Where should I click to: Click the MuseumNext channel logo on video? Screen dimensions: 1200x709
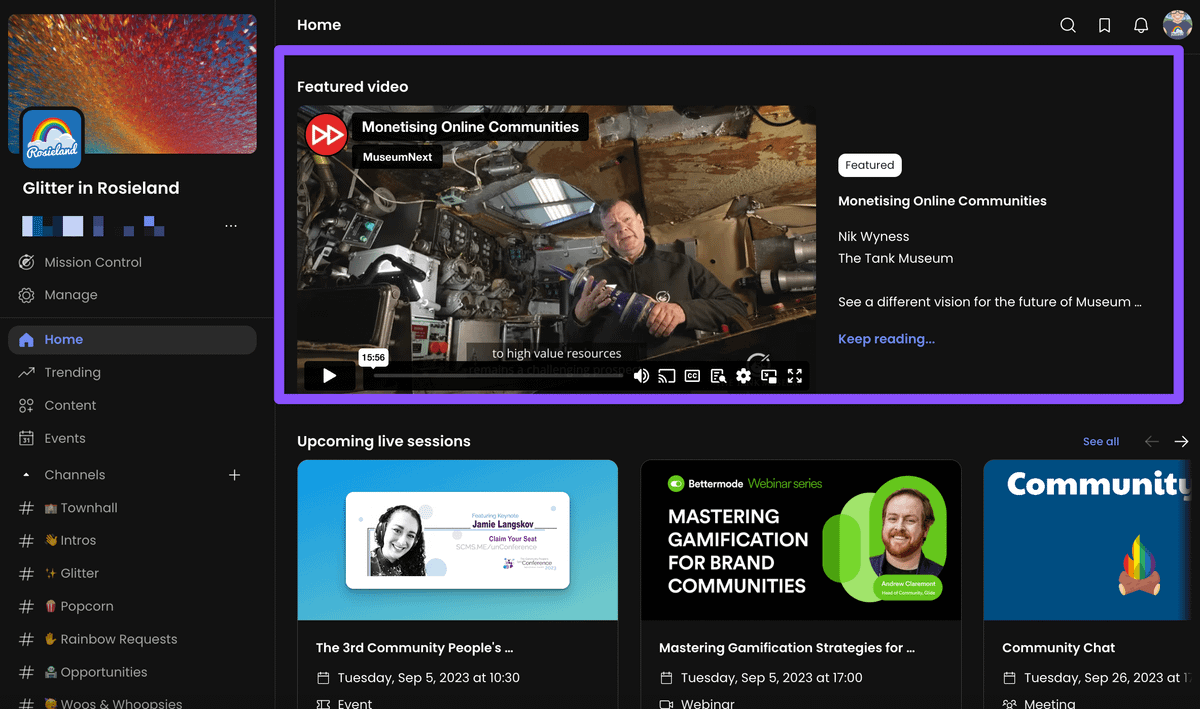[325, 134]
